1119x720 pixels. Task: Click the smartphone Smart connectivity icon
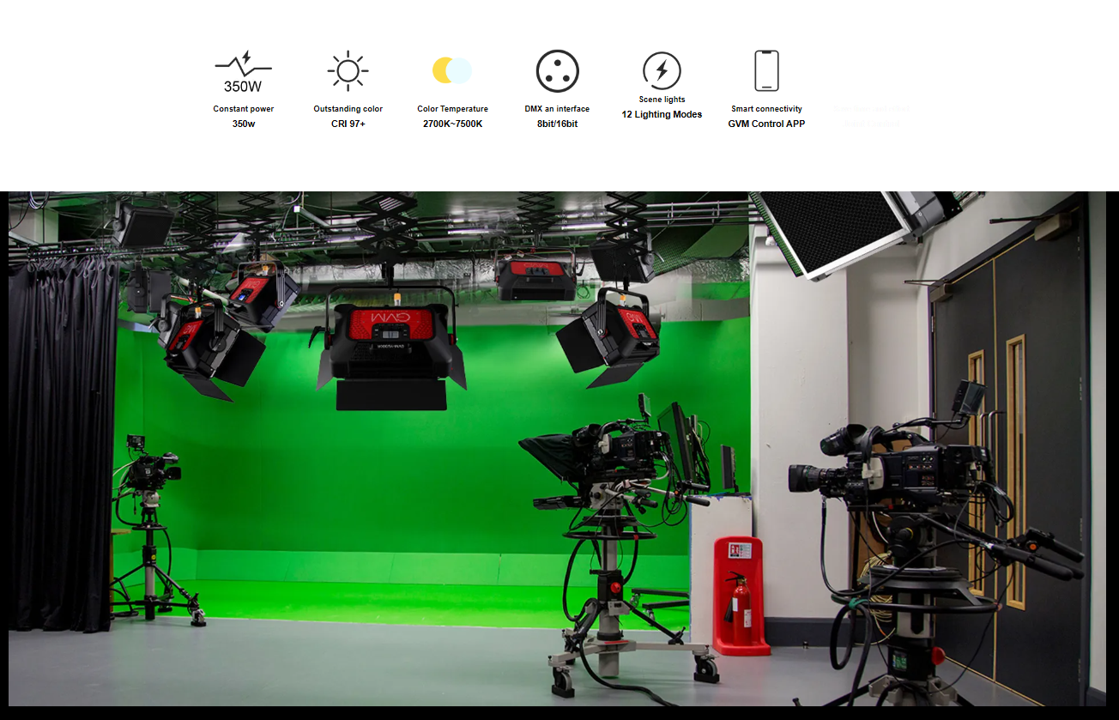(766, 71)
